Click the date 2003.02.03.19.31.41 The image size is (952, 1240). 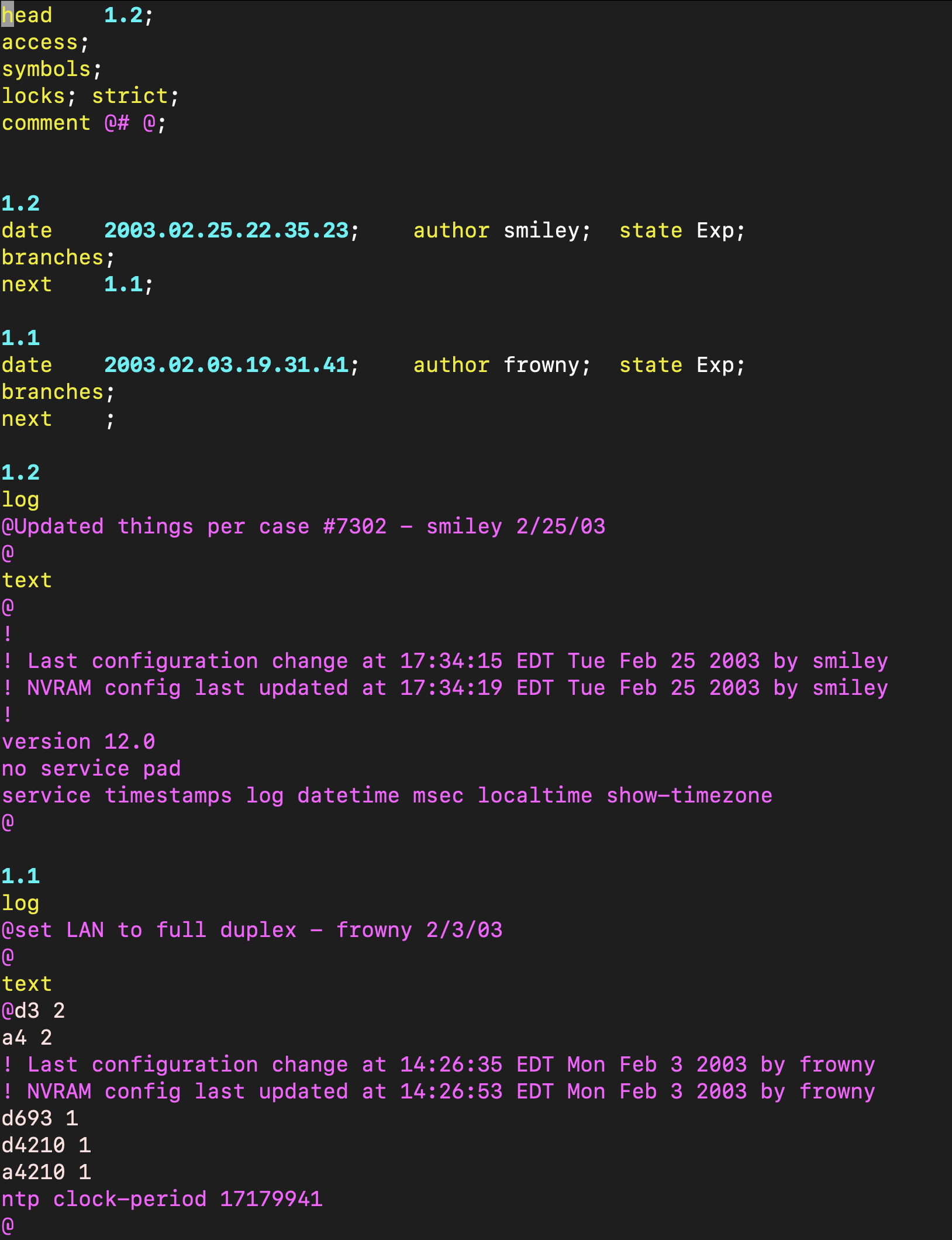coord(226,365)
